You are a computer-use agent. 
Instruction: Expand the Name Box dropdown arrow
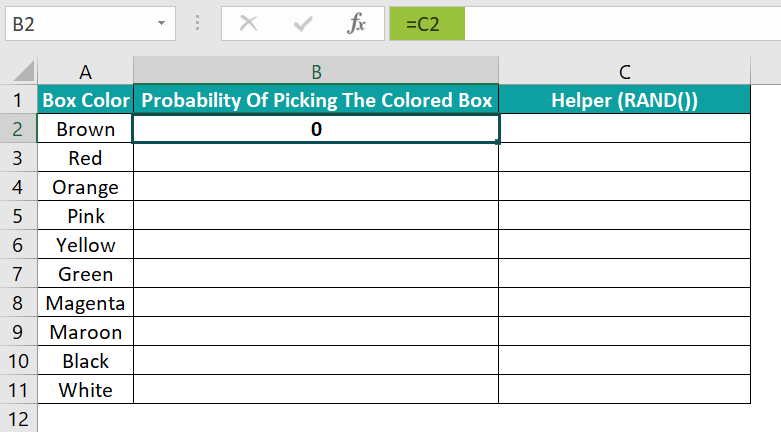pyautogui.click(x=161, y=23)
